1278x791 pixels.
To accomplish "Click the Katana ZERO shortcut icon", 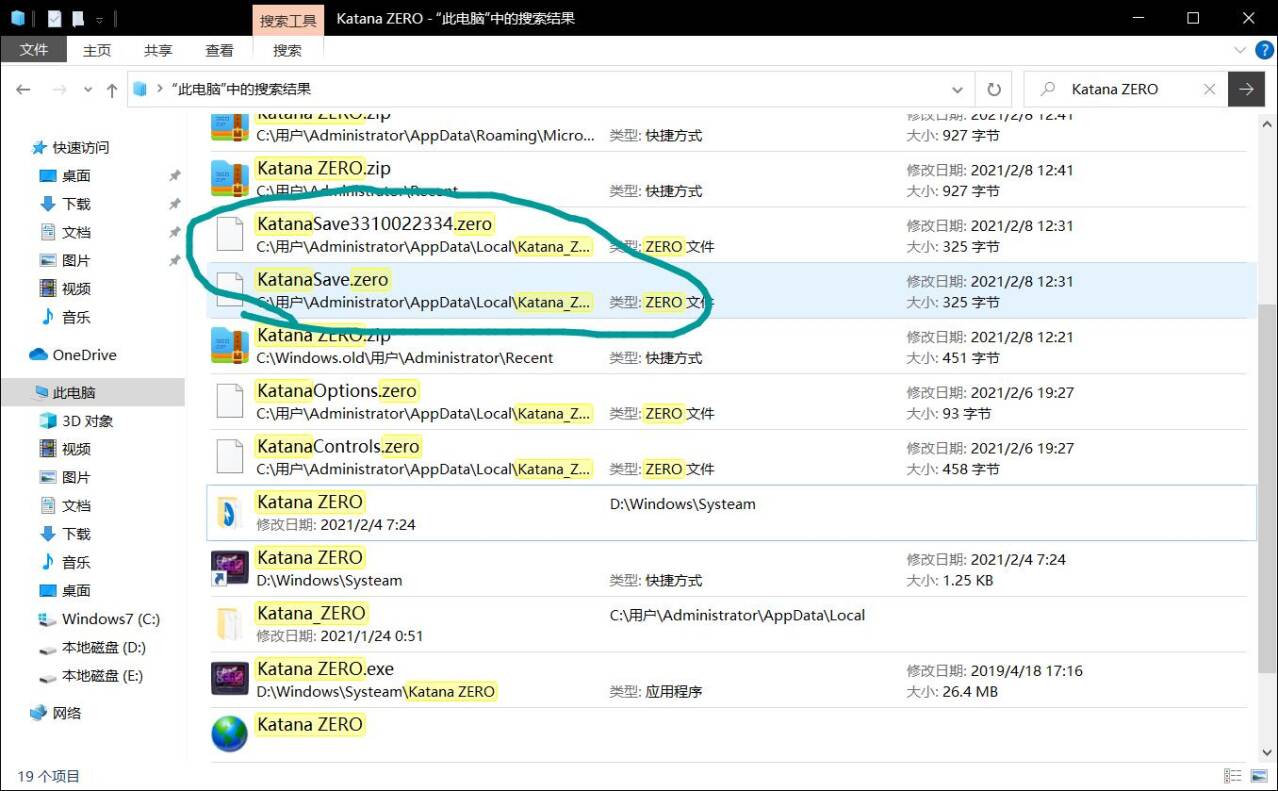I will coord(230,567).
